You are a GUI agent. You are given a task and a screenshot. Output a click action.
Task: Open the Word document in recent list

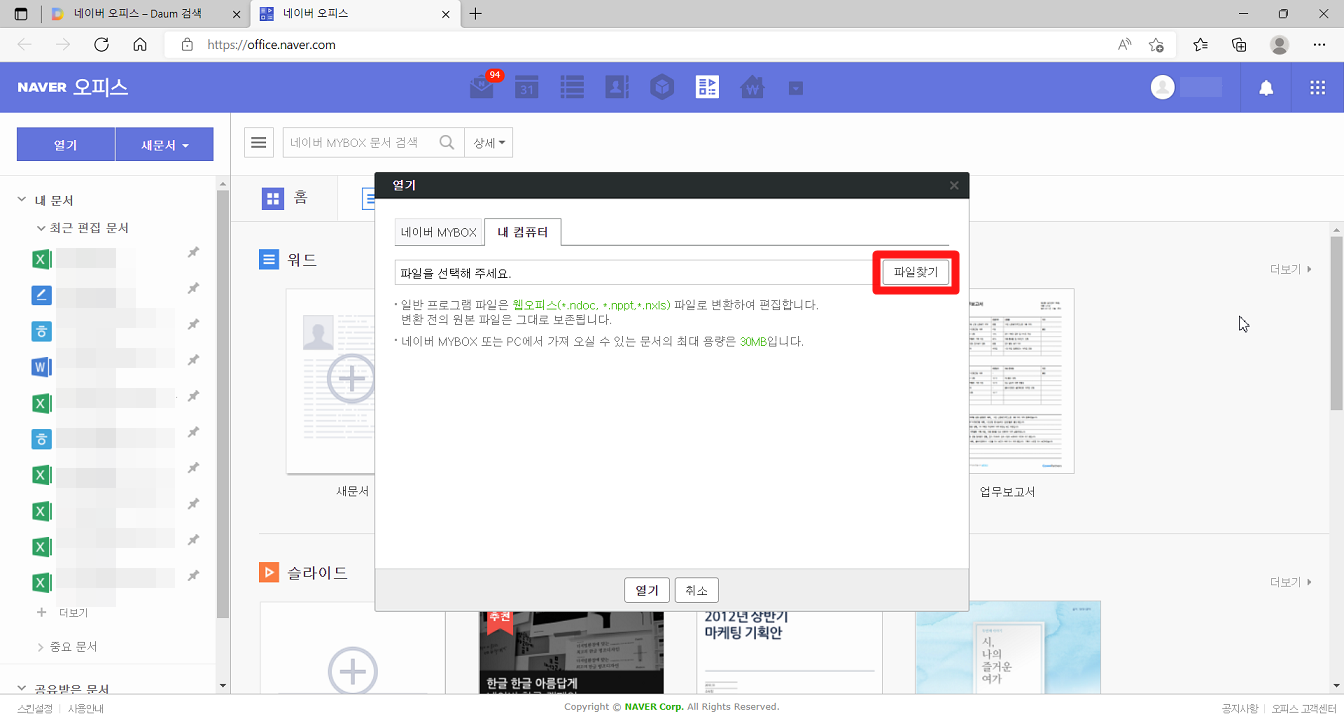41,367
